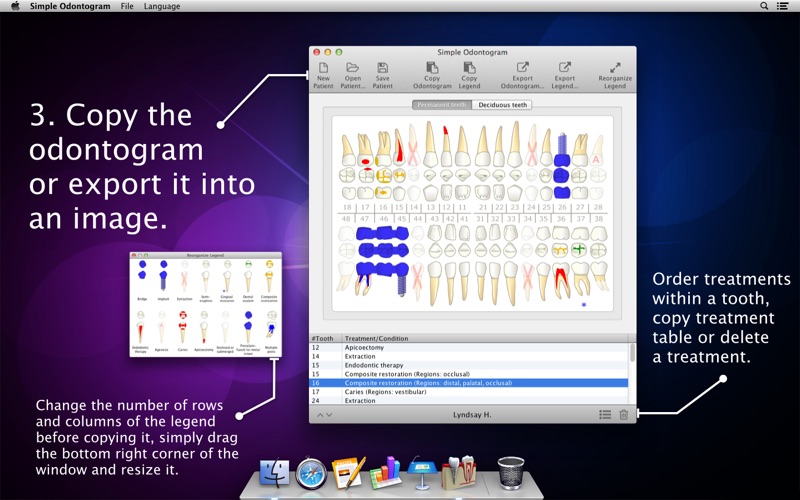Click Apicoectomy item in Reorganize Legend window

point(204,332)
